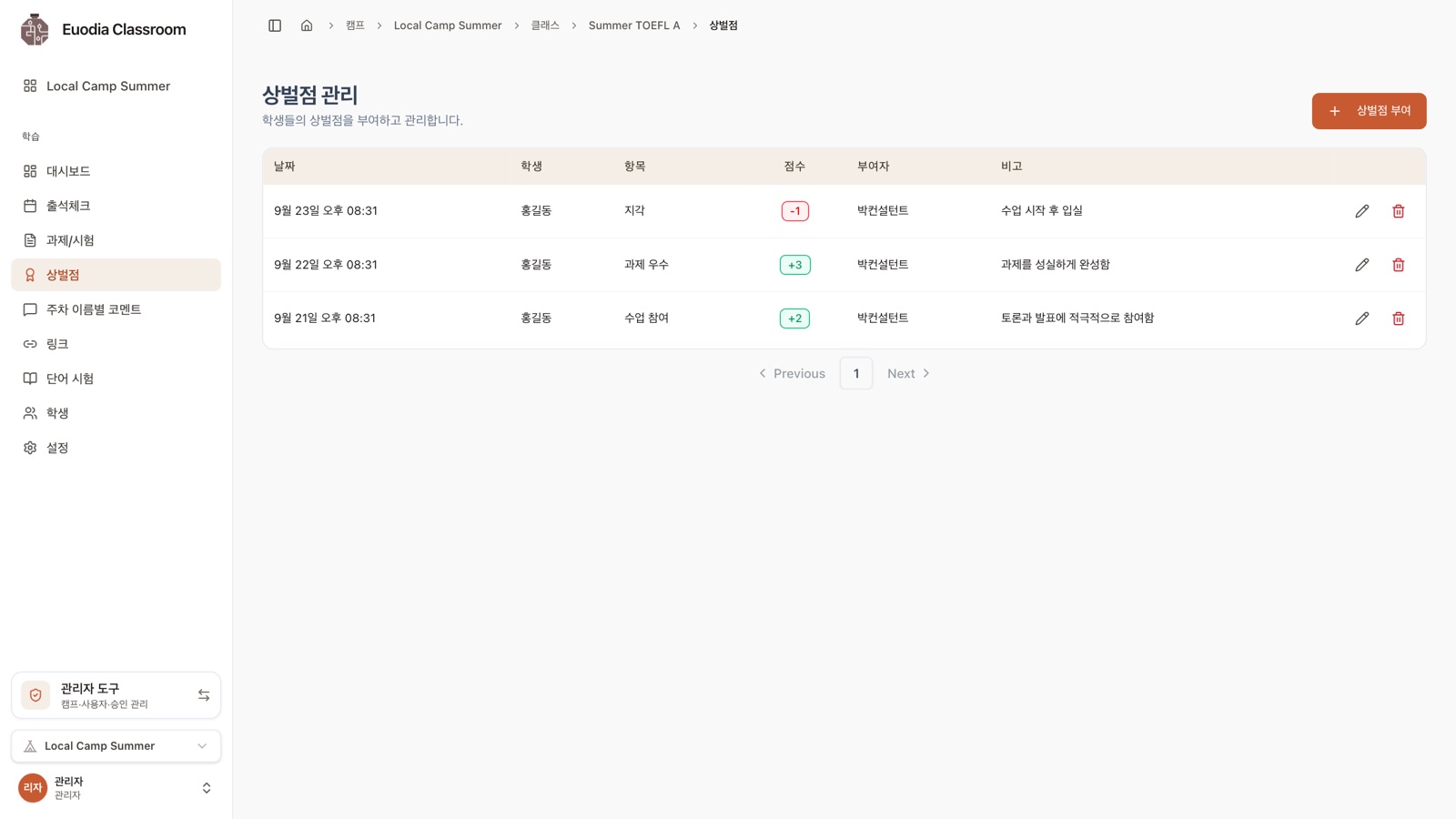Select 상벌점 in the sidebar
Viewport: 1456px width, 819px height.
pos(116,275)
